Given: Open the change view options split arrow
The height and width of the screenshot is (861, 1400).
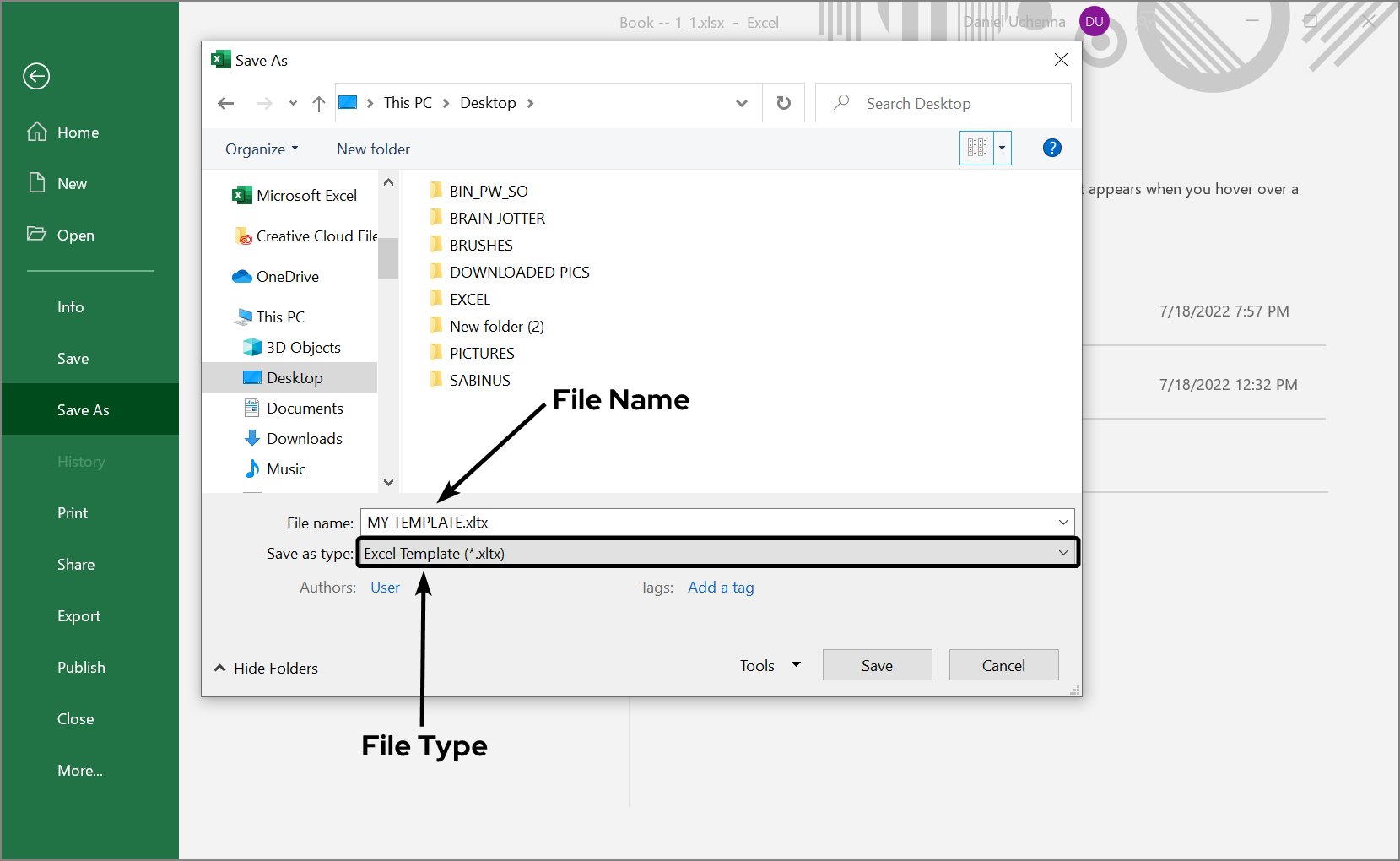Looking at the screenshot, I should [1003, 148].
